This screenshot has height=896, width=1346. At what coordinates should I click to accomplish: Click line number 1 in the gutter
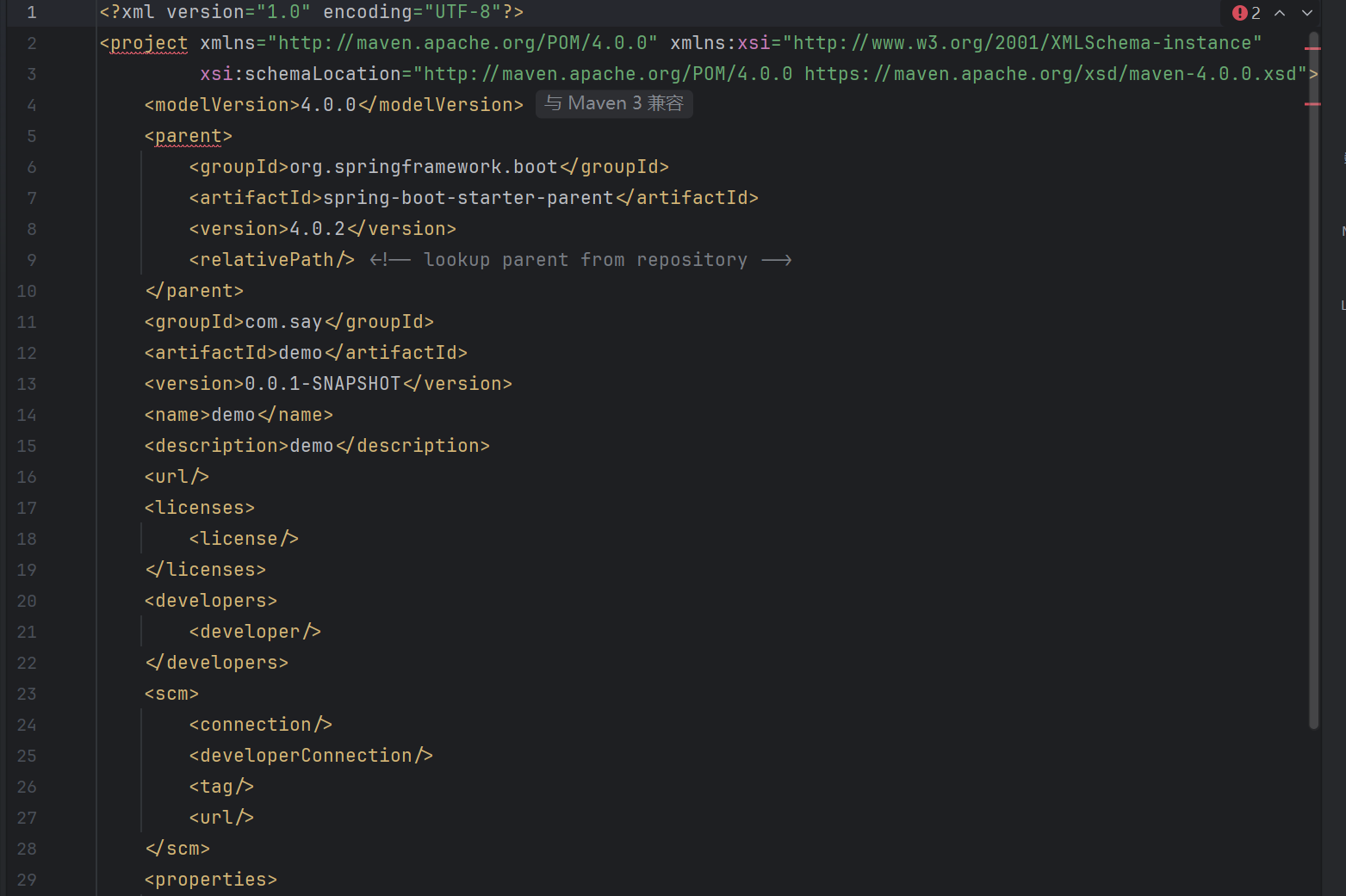click(31, 12)
